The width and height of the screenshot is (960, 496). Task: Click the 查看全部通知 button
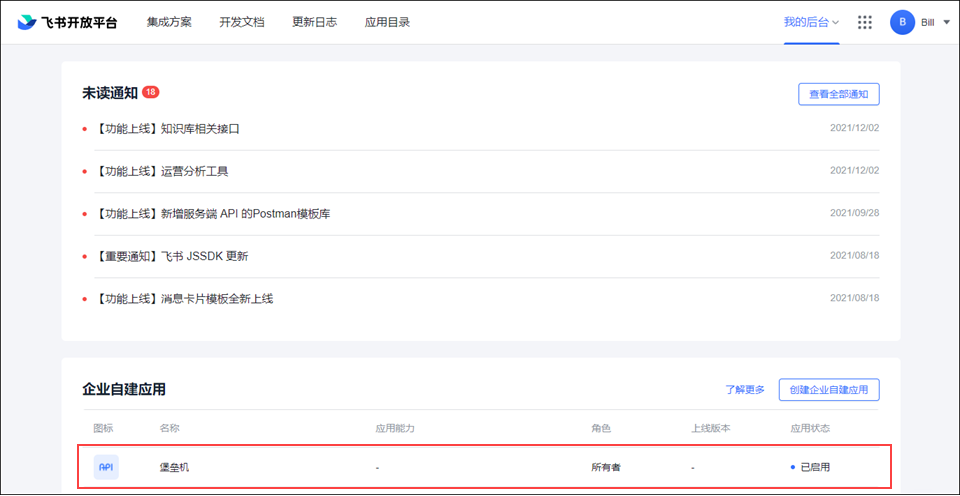838,94
